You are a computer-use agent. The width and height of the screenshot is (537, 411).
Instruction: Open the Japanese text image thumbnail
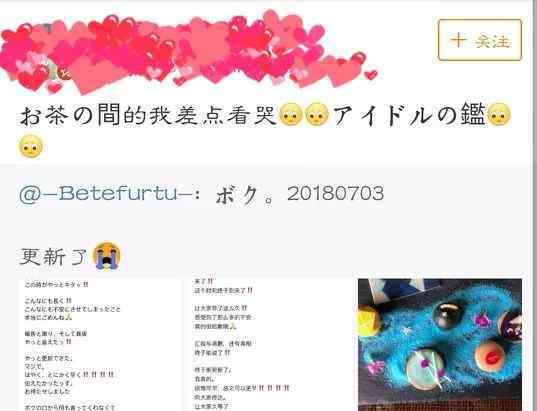[x=98, y=345]
